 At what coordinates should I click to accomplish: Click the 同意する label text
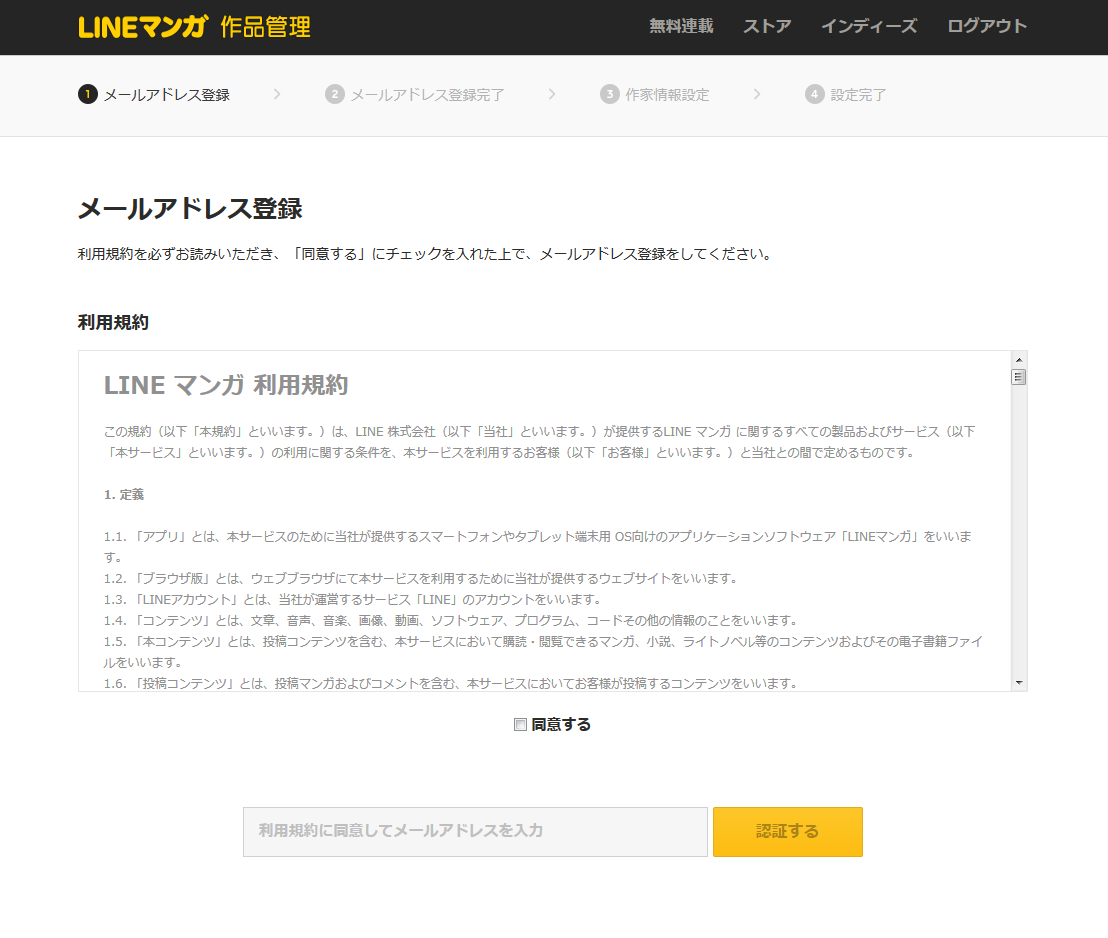click(561, 725)
